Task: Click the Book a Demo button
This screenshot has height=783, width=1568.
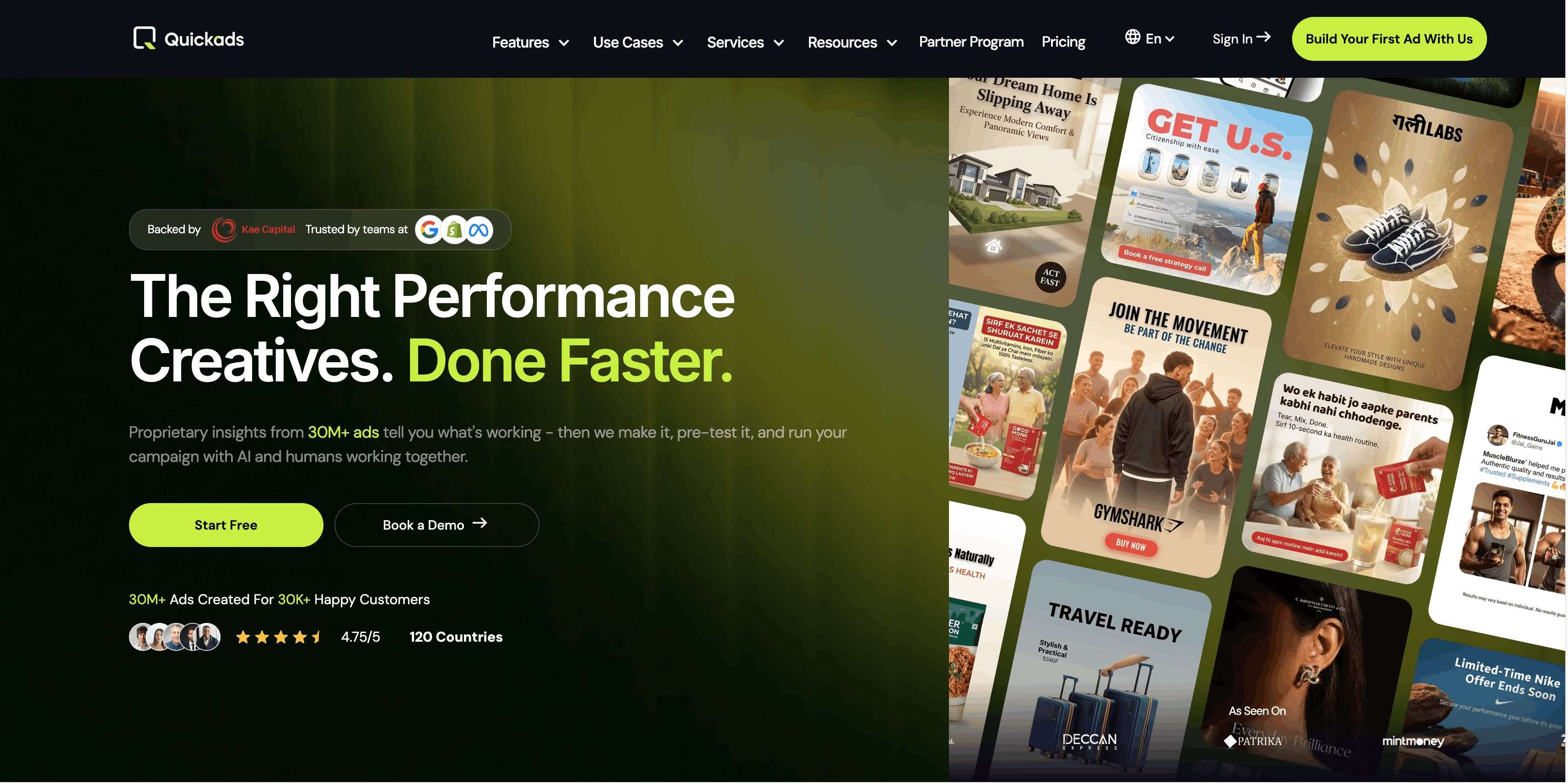Action: click(436, 525)
